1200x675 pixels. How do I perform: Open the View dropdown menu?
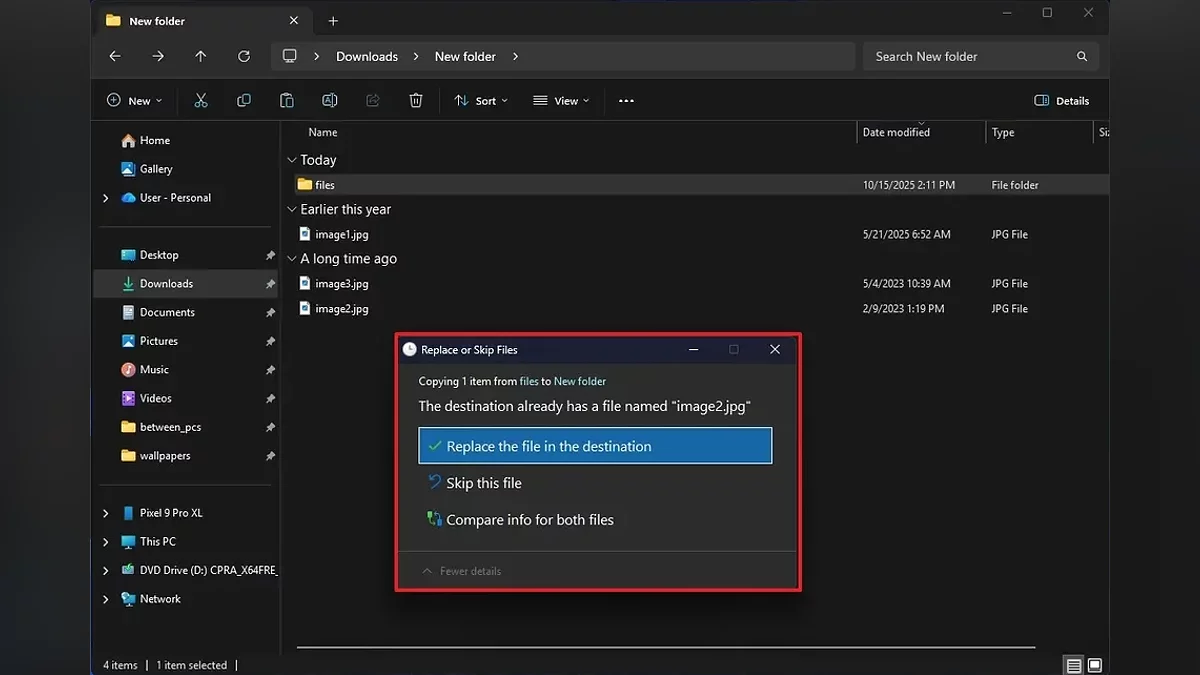point(561,101)
